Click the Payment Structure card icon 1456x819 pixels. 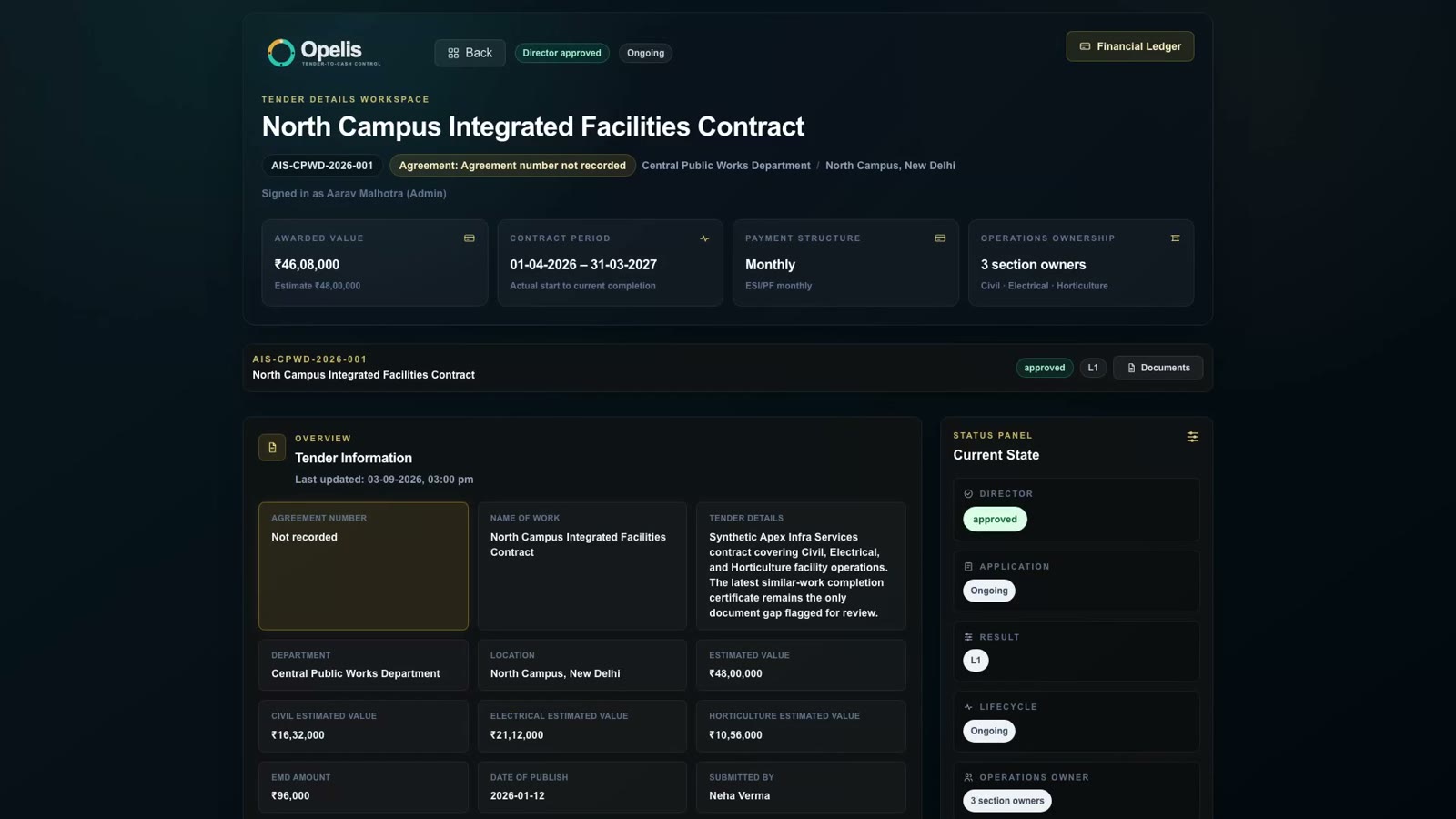[940, 238]
